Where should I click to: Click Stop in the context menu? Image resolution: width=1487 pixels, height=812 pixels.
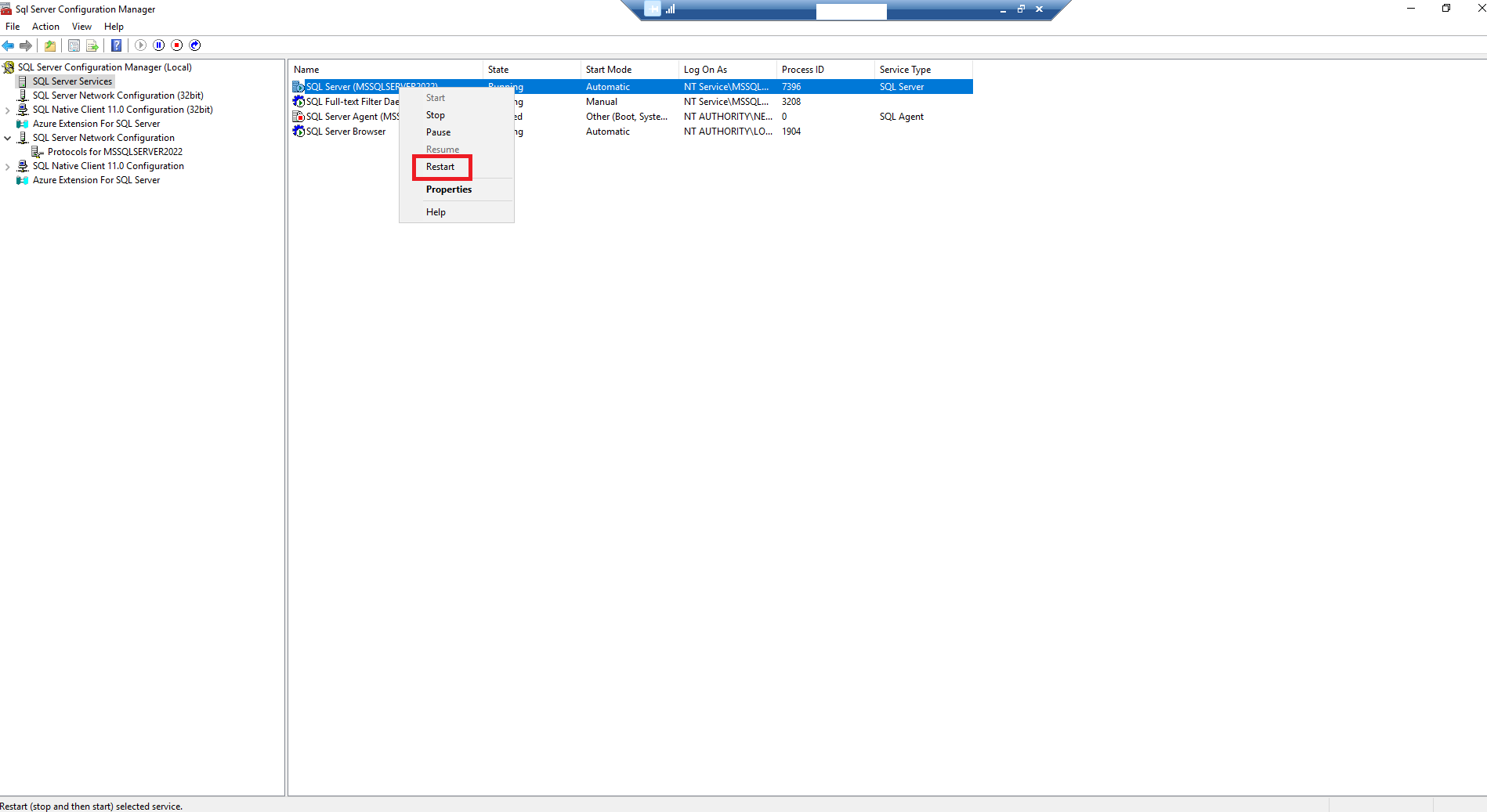pyautogui.click(x=435, y=114)
